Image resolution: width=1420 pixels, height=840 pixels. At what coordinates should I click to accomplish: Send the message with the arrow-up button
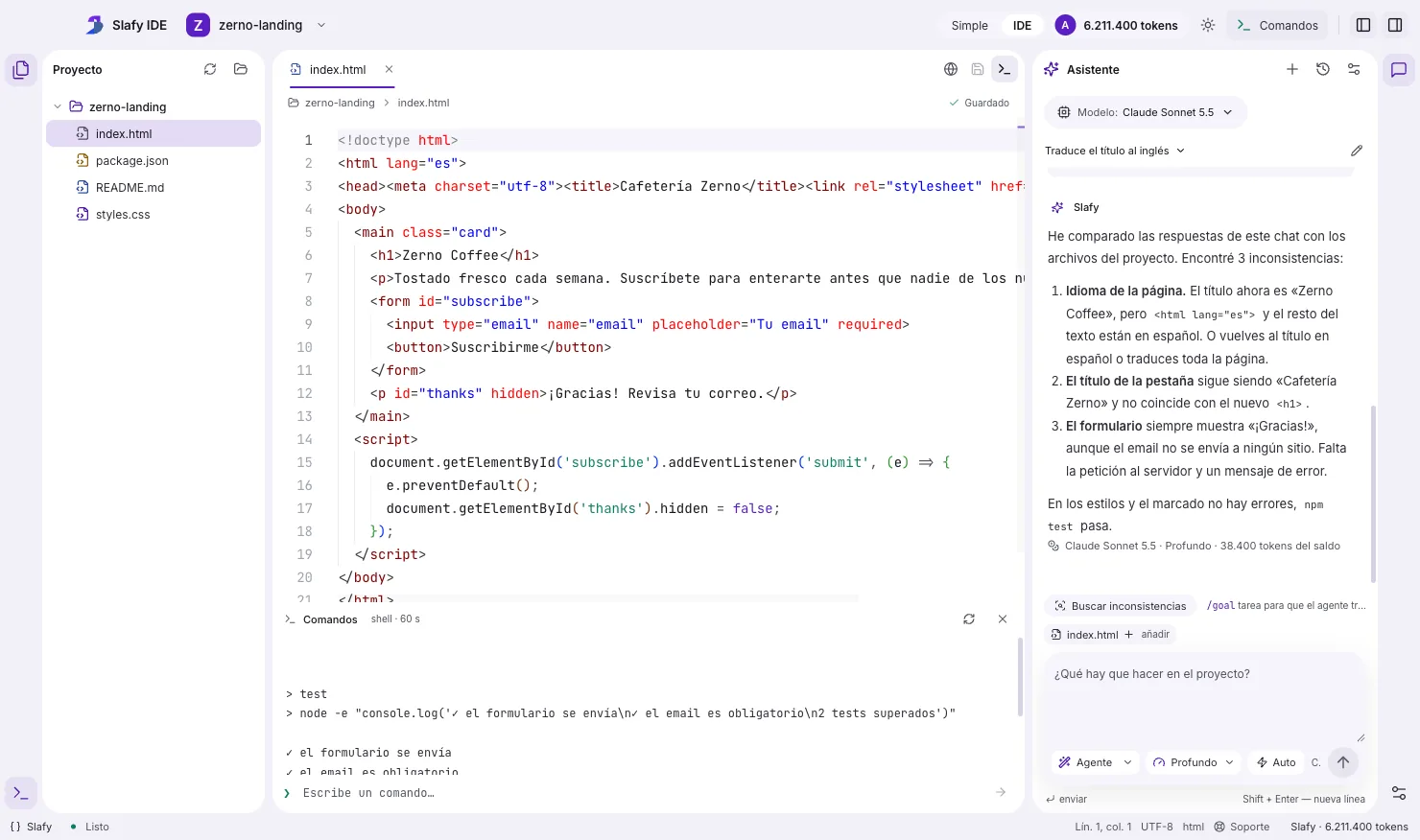[1343, 762]
